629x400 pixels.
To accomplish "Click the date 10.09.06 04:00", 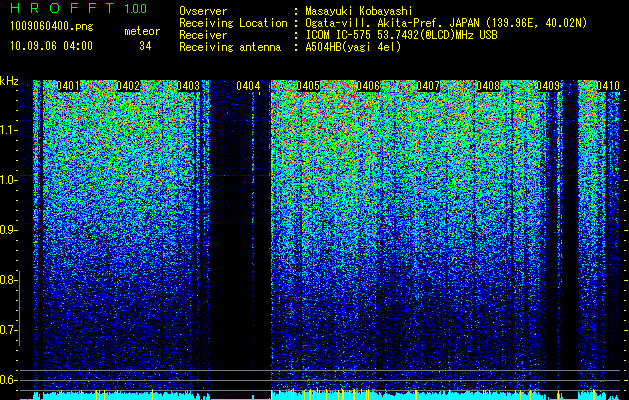I will click(x=51, y=46).
